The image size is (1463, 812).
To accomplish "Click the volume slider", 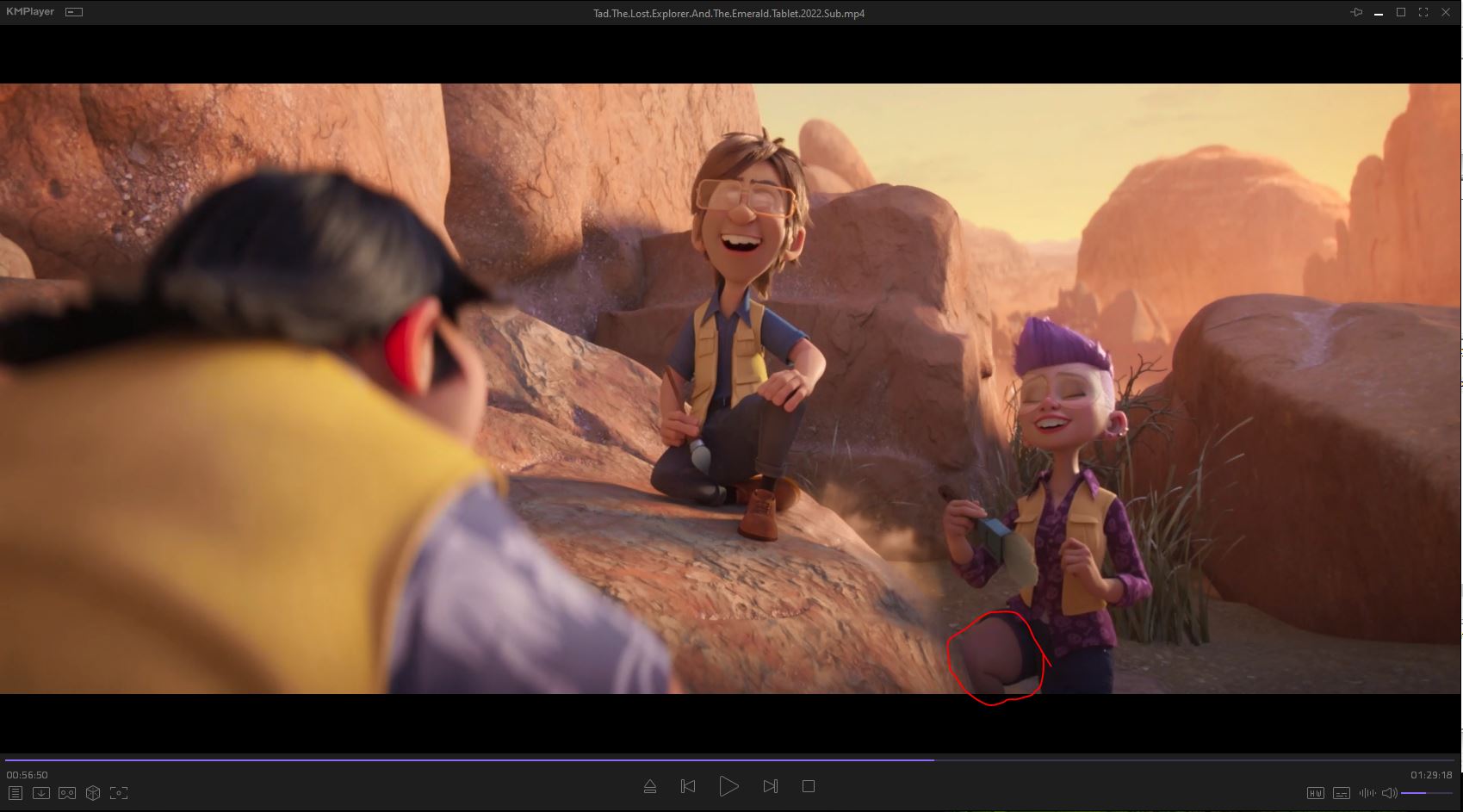I will pyautogui.click(x=1427, y=793).
